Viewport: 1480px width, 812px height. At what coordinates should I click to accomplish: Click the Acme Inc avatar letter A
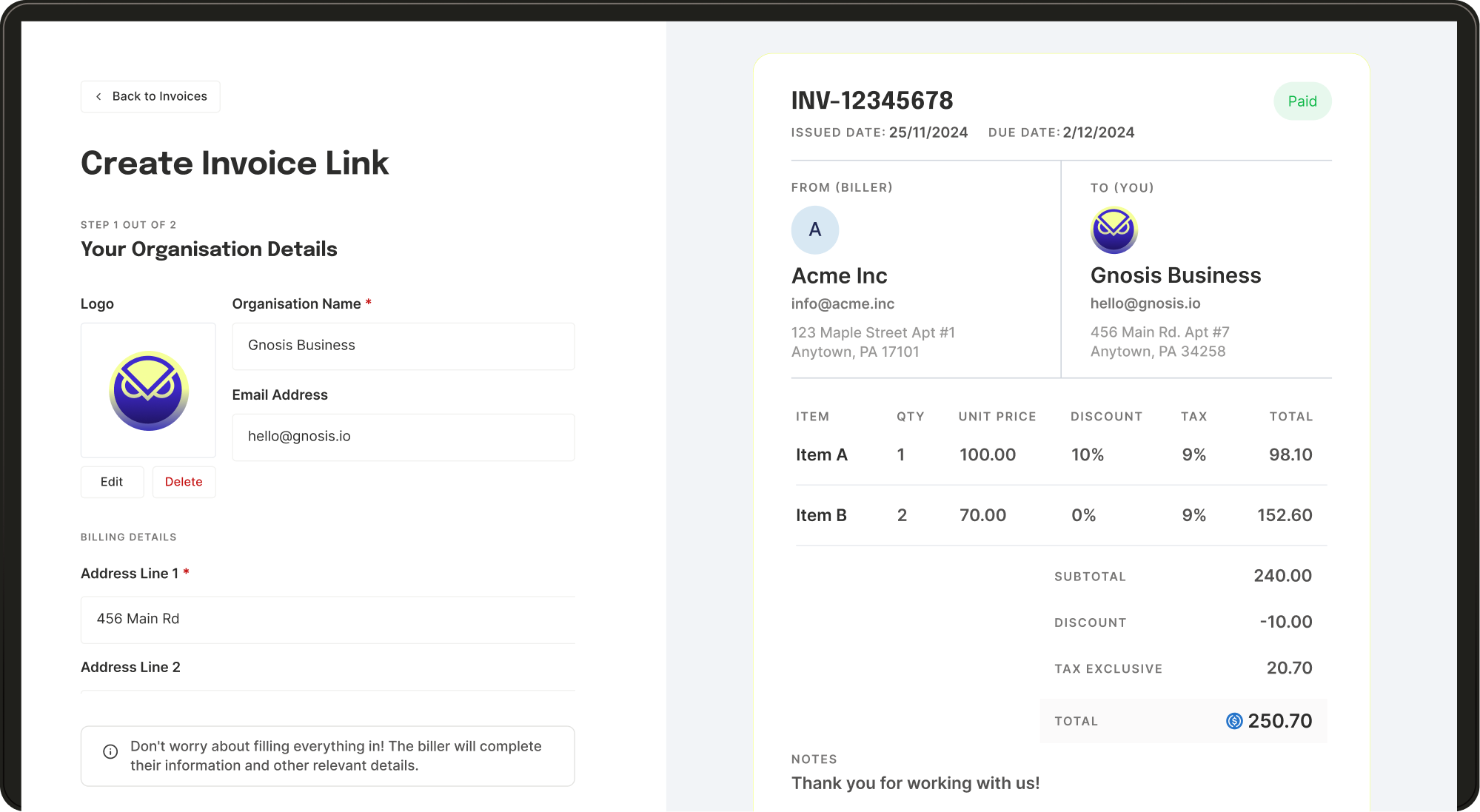pyautogui.click(x=814, y=229)
